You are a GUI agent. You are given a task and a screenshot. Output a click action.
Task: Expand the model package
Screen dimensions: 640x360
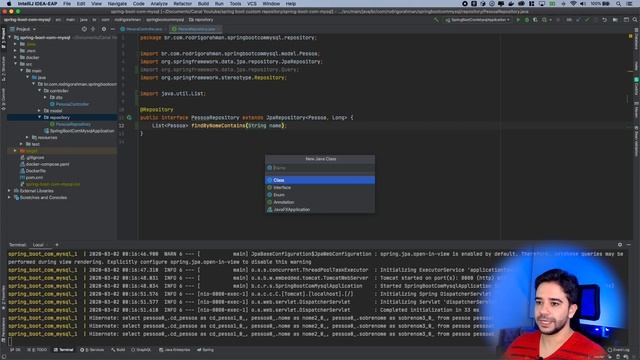click(x=40, y=111)
